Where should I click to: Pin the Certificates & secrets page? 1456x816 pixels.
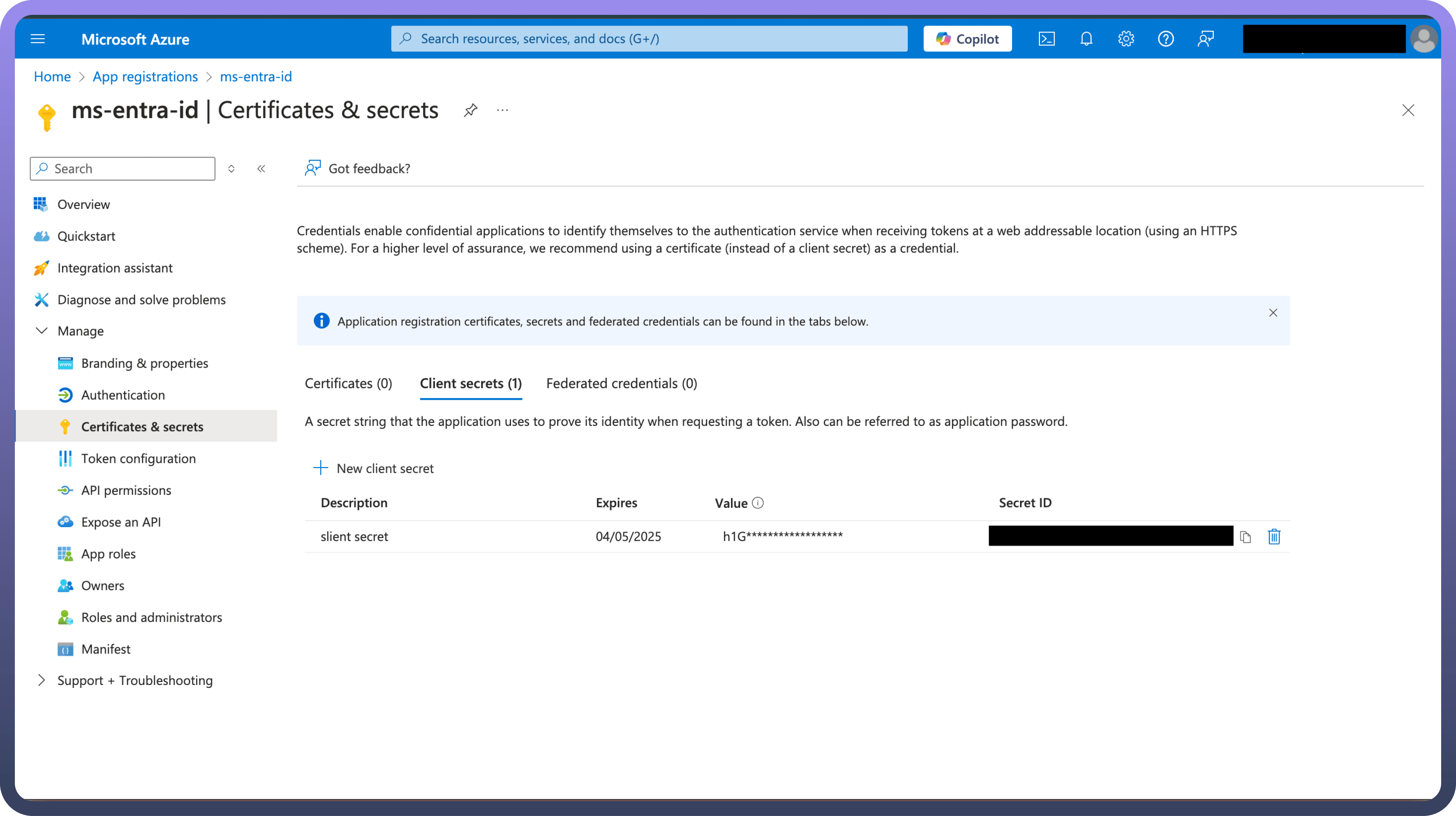pos(470,110)
